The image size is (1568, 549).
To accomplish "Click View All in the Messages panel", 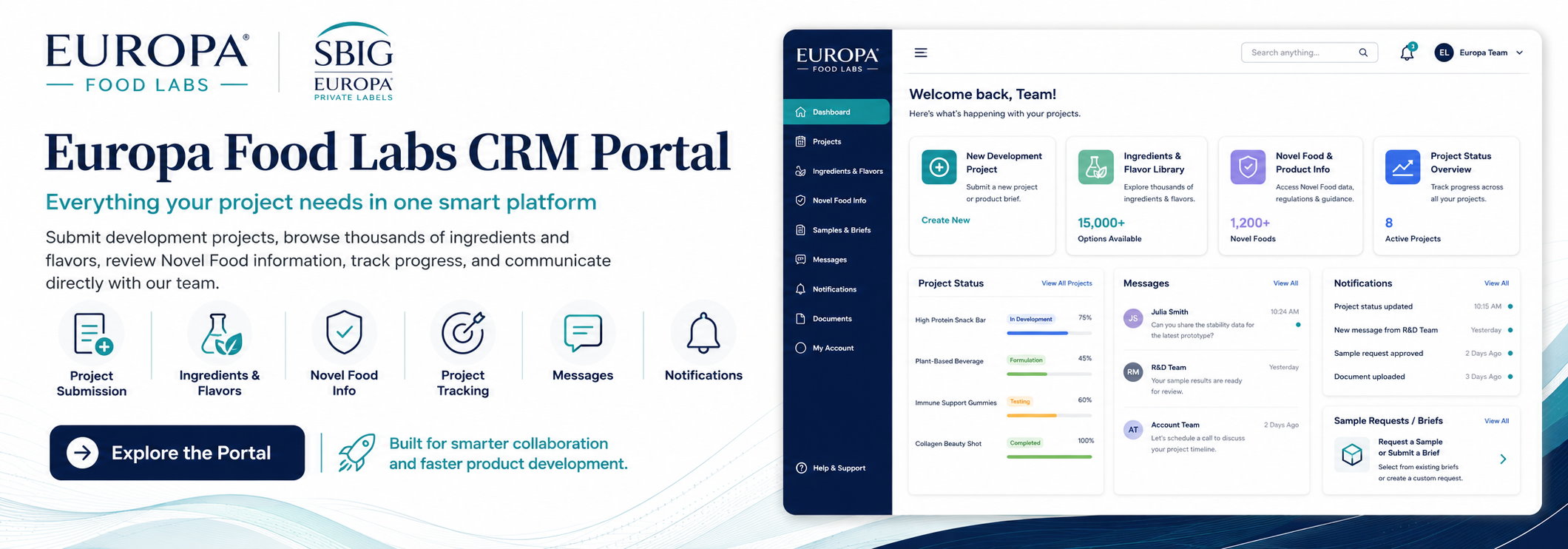I will pyautogui.click(x=1285, y=283).
